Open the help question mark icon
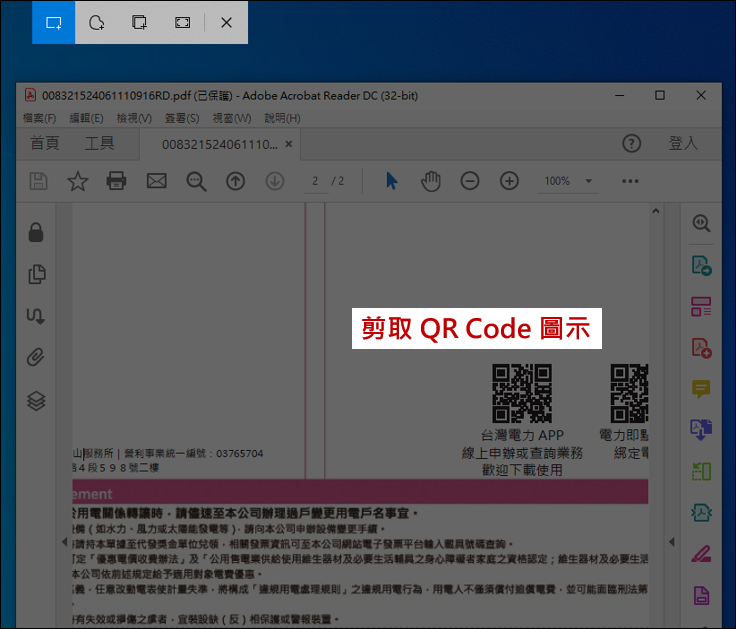 tap(631, 144)
